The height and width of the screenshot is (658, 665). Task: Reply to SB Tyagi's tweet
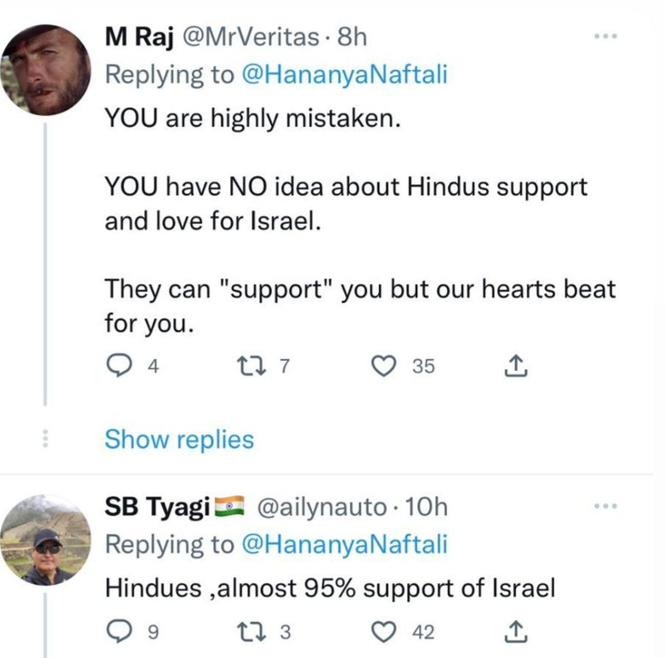point(119,631)
